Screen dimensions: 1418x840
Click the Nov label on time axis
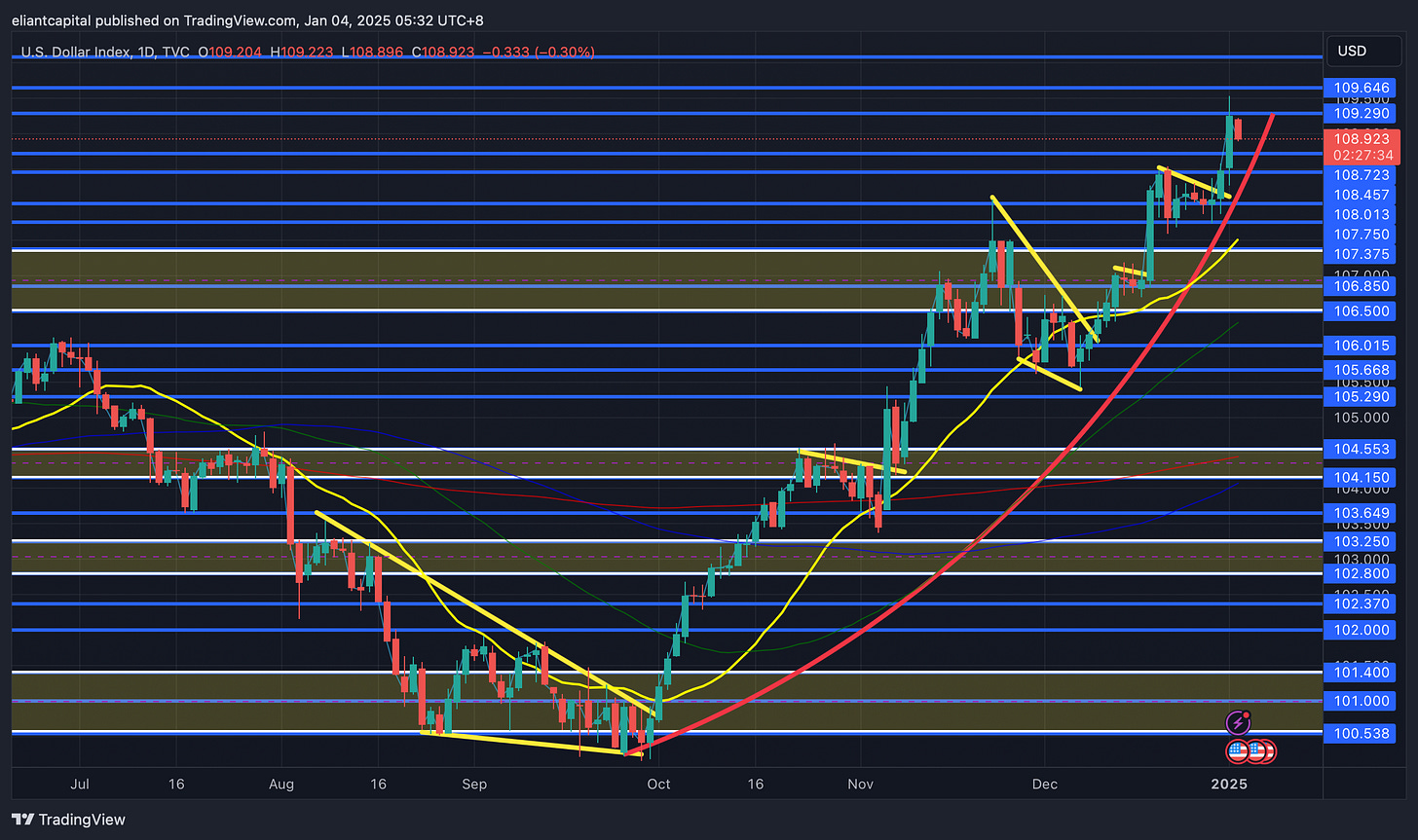[861, 784]
